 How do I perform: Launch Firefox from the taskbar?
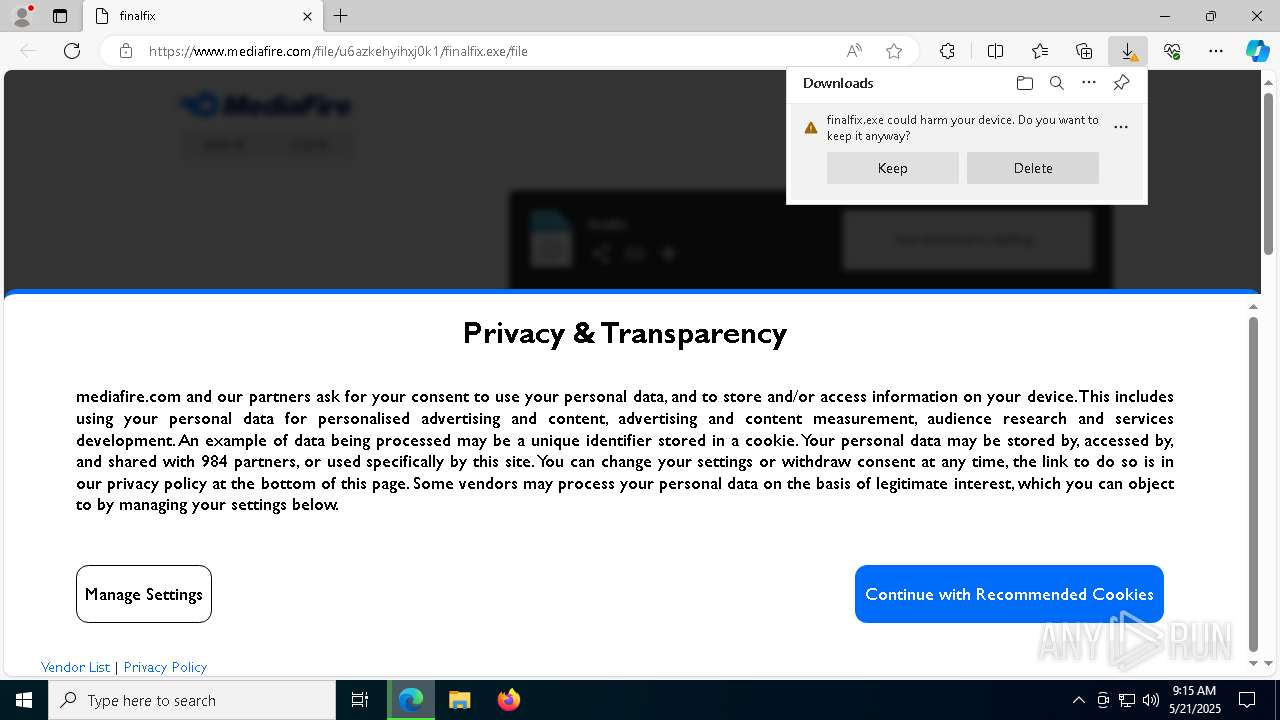pos(508,700)
